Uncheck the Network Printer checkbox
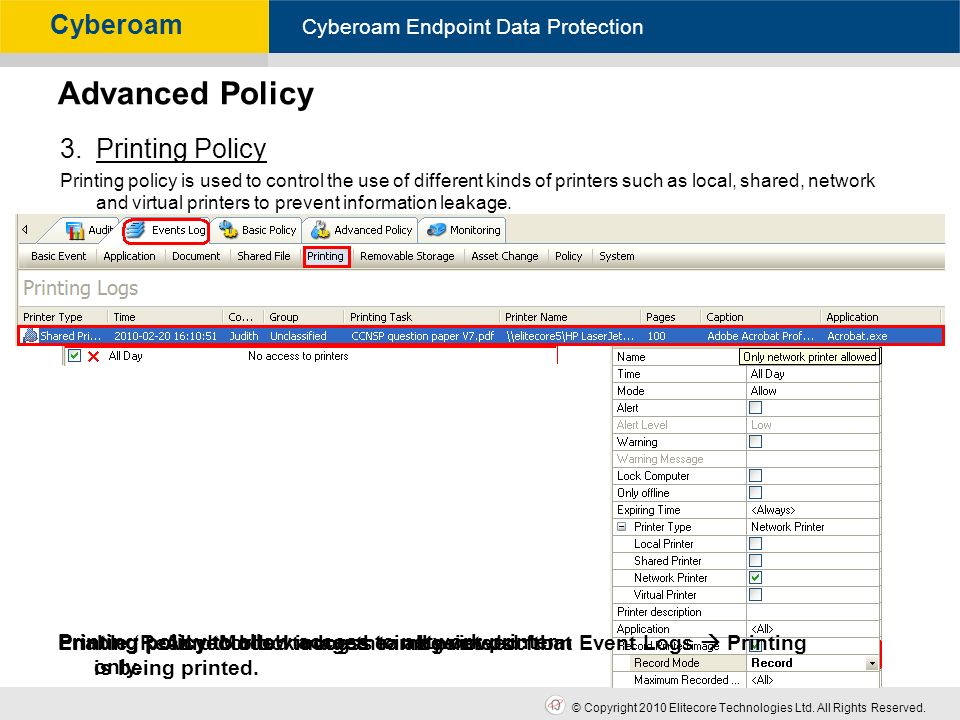 (756, 577)
